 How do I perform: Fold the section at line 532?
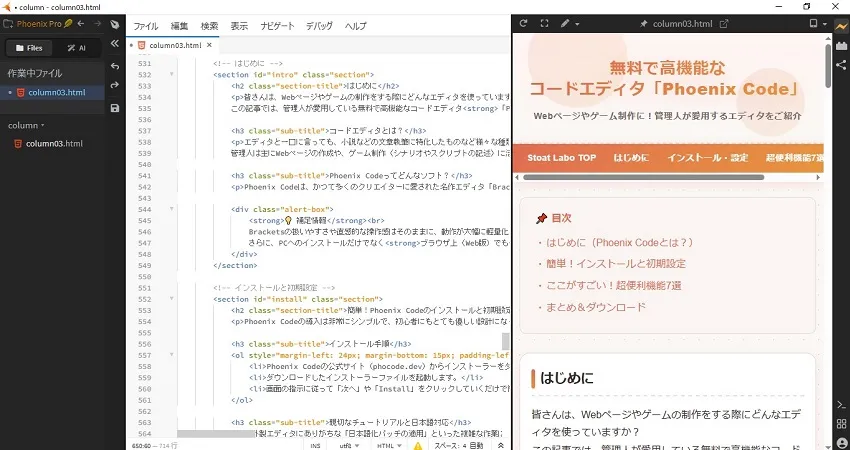point(172,75)
